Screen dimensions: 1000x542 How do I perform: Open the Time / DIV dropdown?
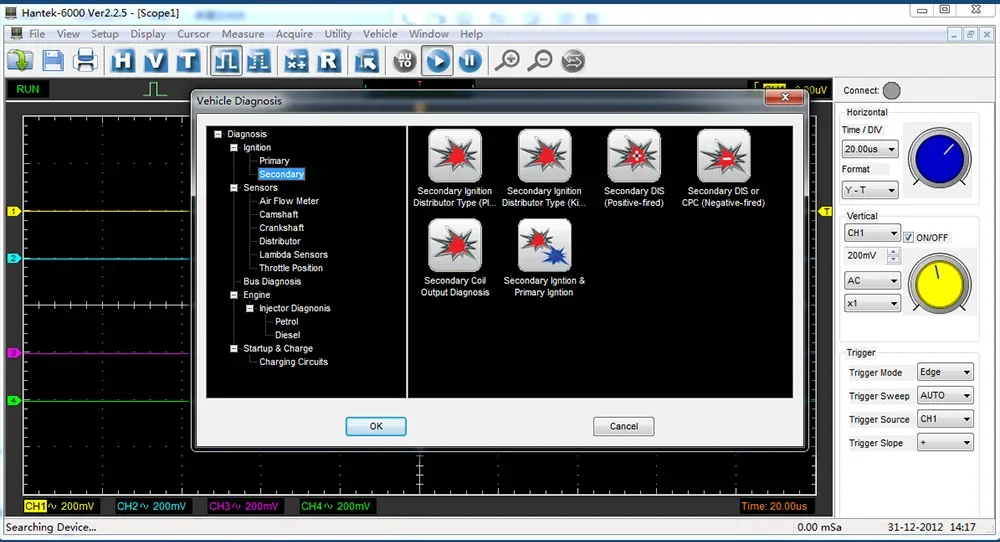click(869, 149)
